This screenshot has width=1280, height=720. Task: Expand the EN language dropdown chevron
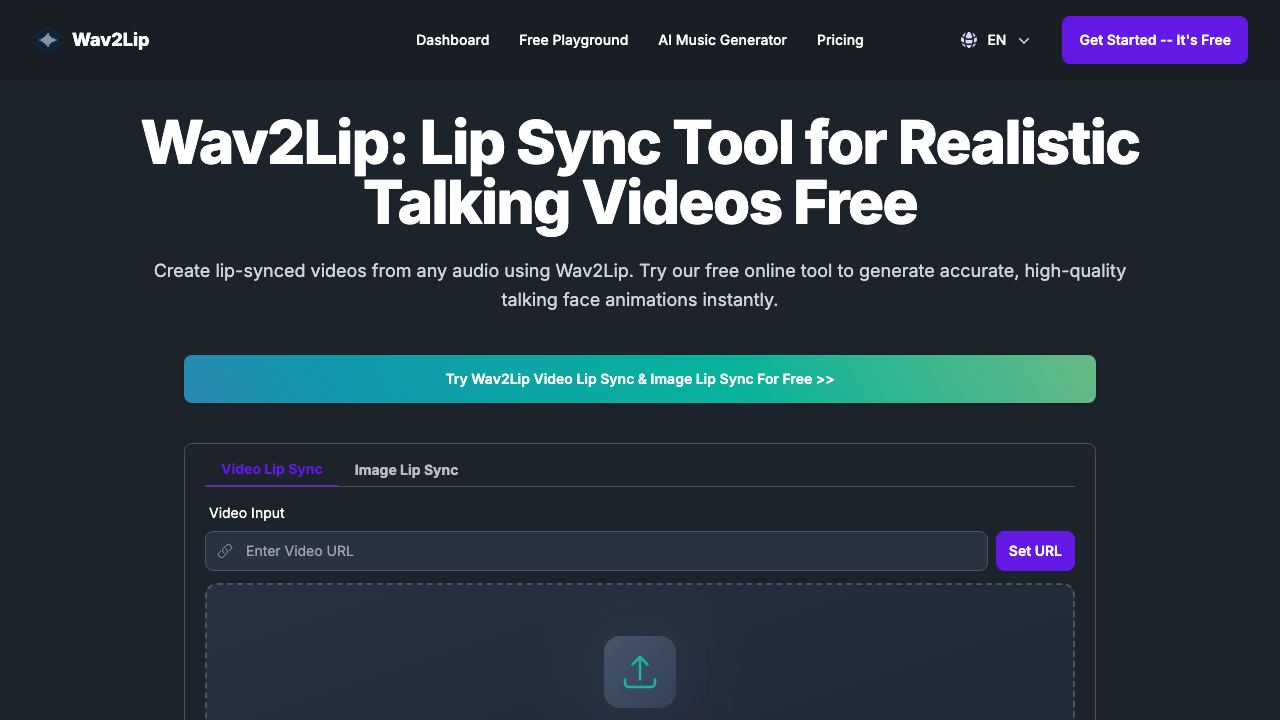(x=1024, y=40)
